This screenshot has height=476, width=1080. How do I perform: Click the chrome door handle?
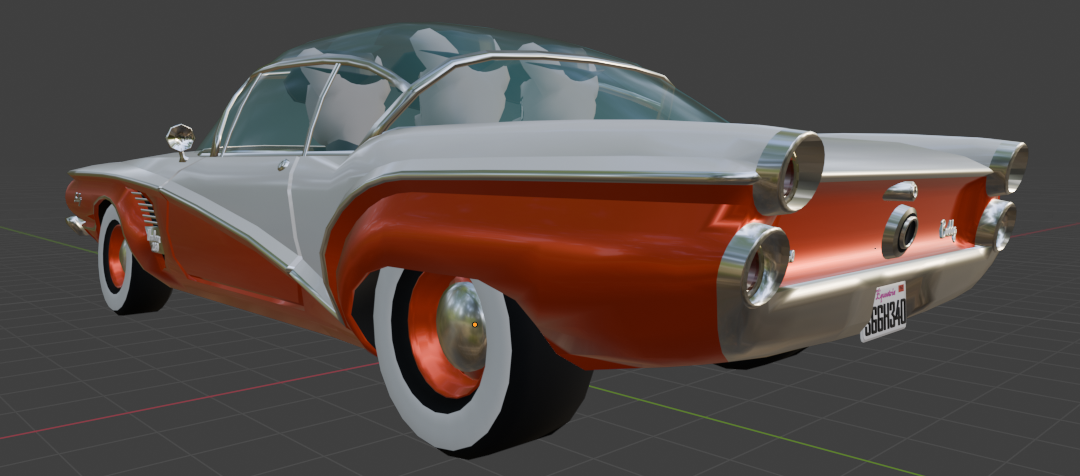point(284,165)
